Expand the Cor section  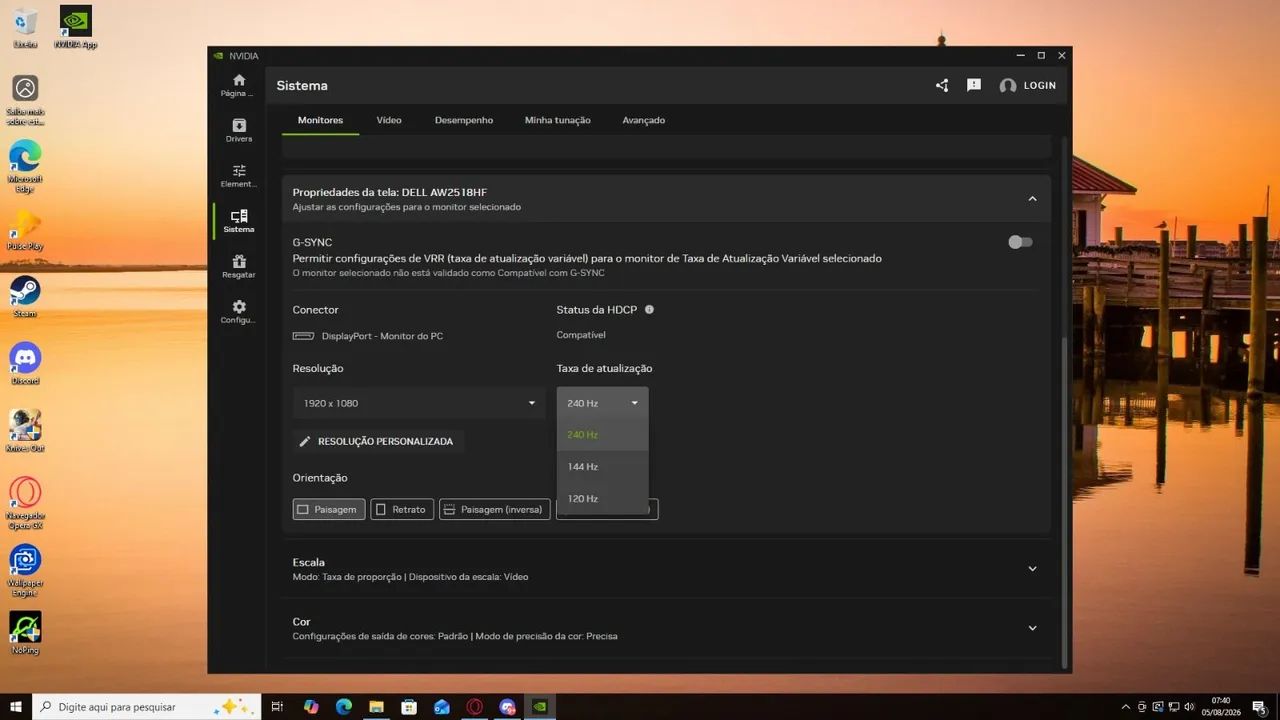click(1033, 628)
